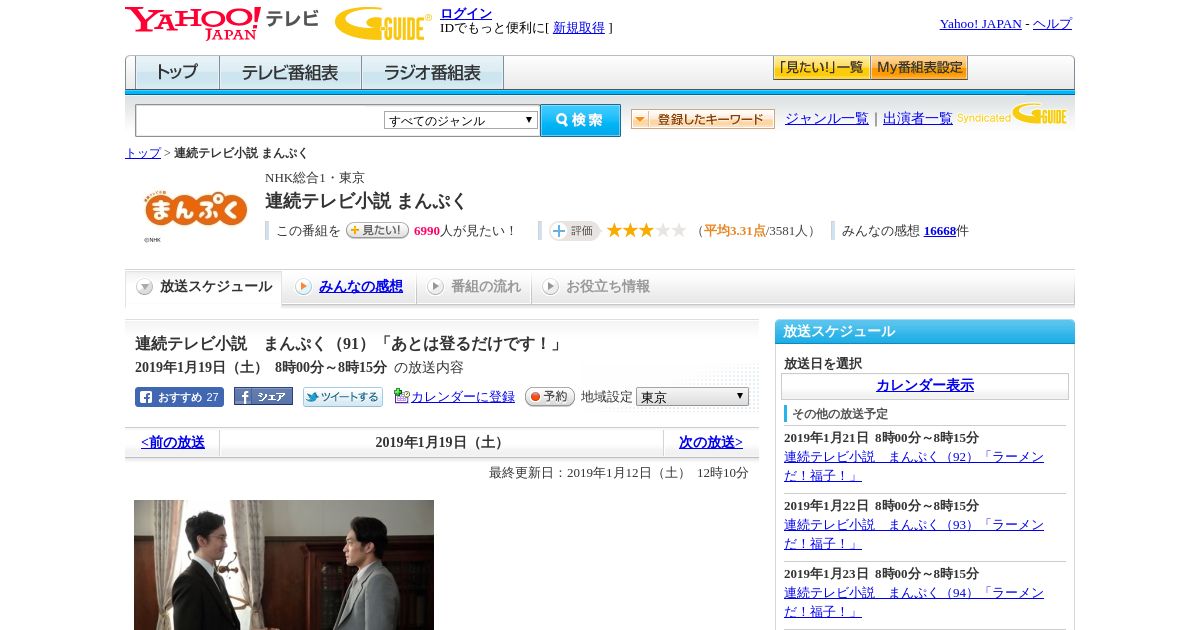This screenshot has width=1200, height=630.
Task: Expand the すべてのジャンル genre dropdown
Action: 461,120
